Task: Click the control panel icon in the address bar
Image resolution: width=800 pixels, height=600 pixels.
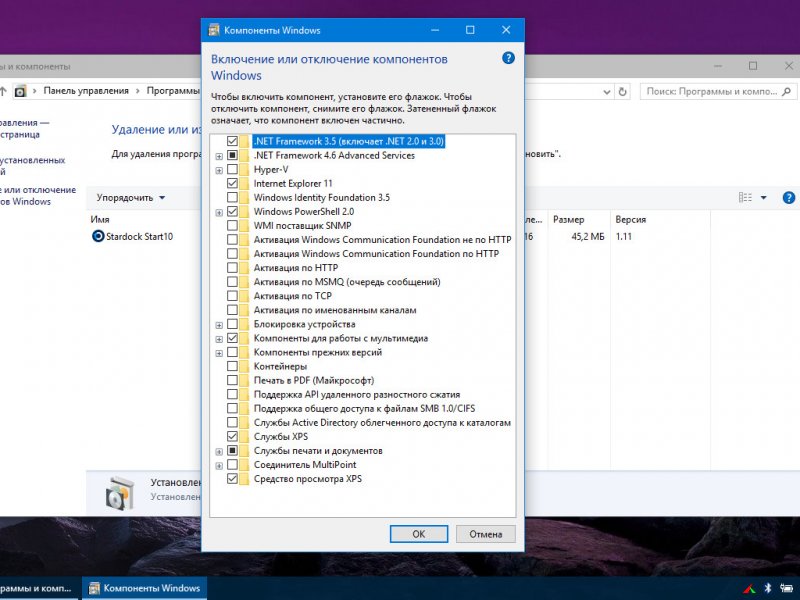Action: pyautogui.click(x=20, y=91)
